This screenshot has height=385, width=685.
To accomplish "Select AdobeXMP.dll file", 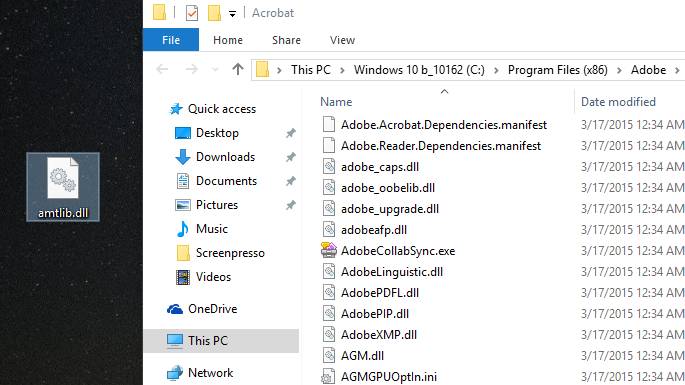I will click(x=379, y=335).
